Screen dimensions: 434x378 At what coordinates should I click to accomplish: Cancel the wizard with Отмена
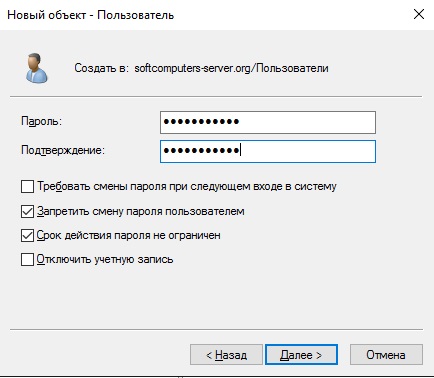(386, 355)
